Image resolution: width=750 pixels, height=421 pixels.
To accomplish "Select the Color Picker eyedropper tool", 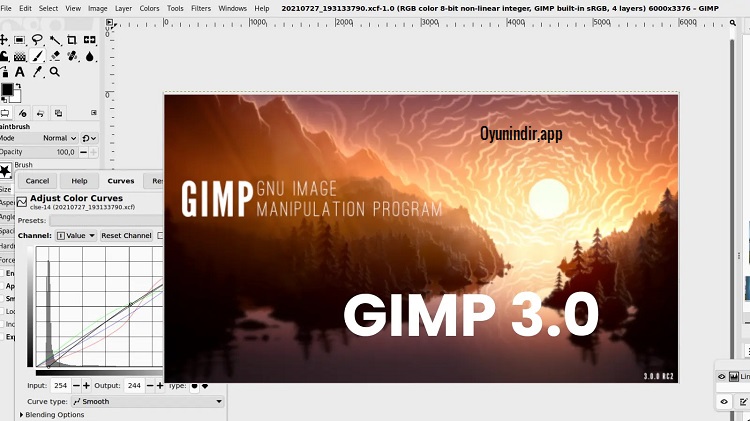I will (37, 72).
